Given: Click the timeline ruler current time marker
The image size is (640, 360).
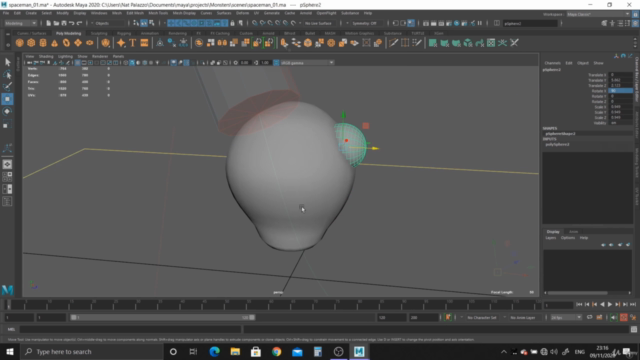Looking at the screenshot, I should click(8, 304).
